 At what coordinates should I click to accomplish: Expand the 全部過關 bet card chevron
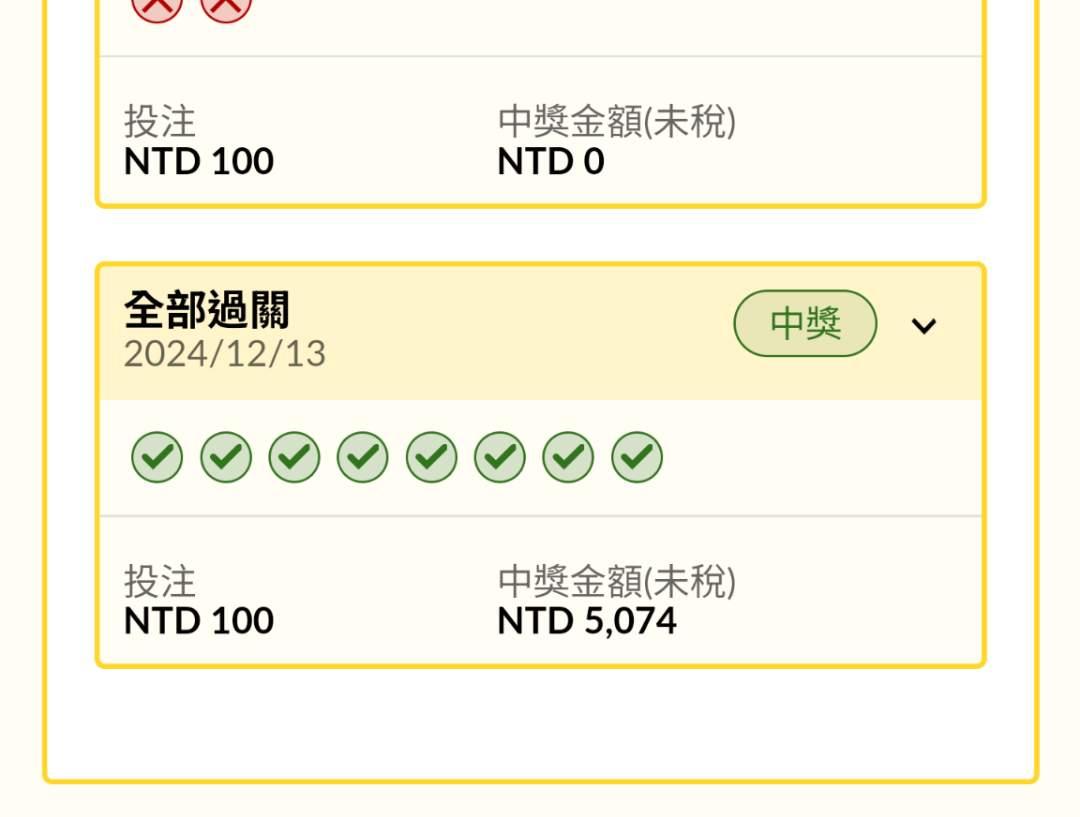924,326
